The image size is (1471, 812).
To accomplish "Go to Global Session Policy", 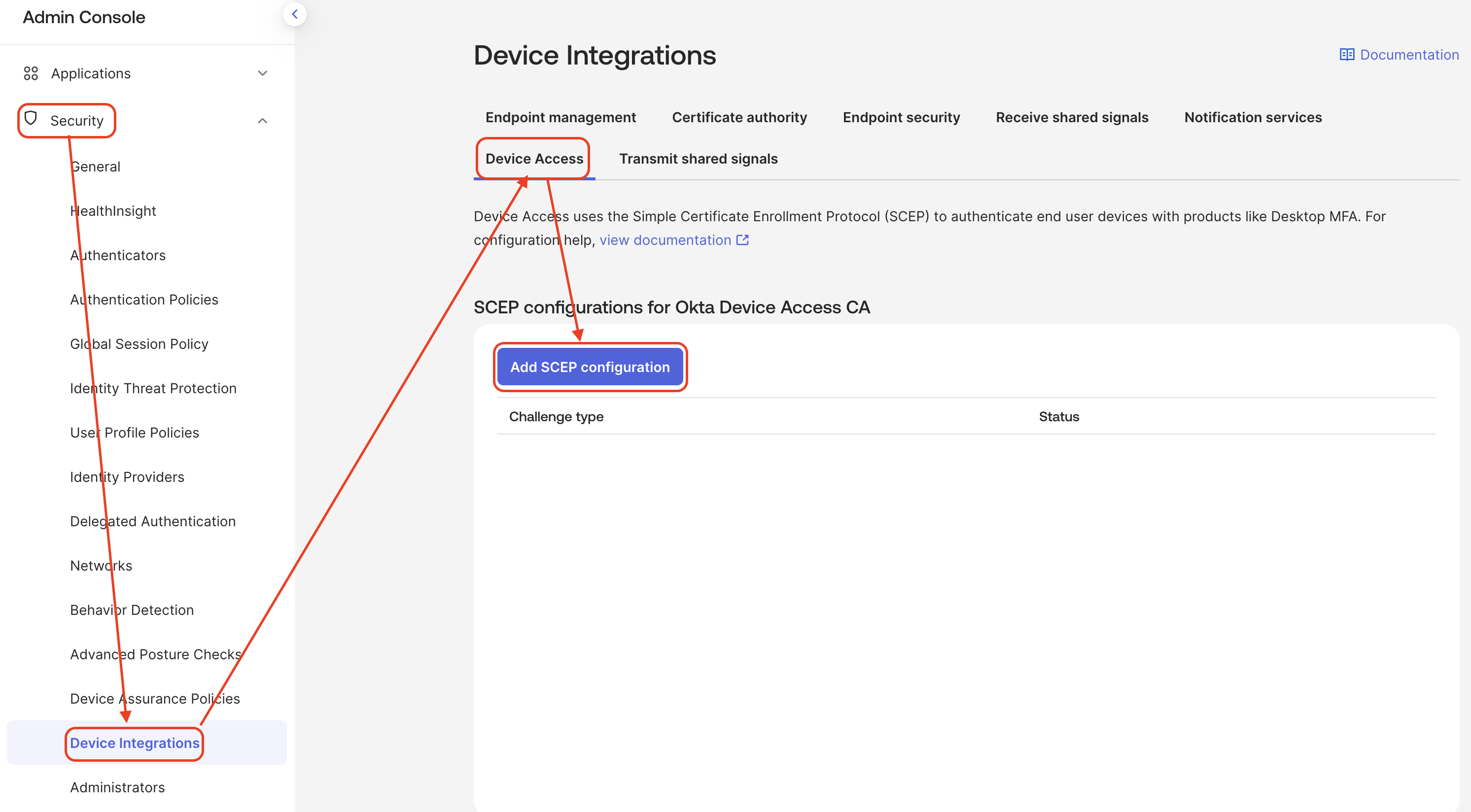I will coord(139,344).
